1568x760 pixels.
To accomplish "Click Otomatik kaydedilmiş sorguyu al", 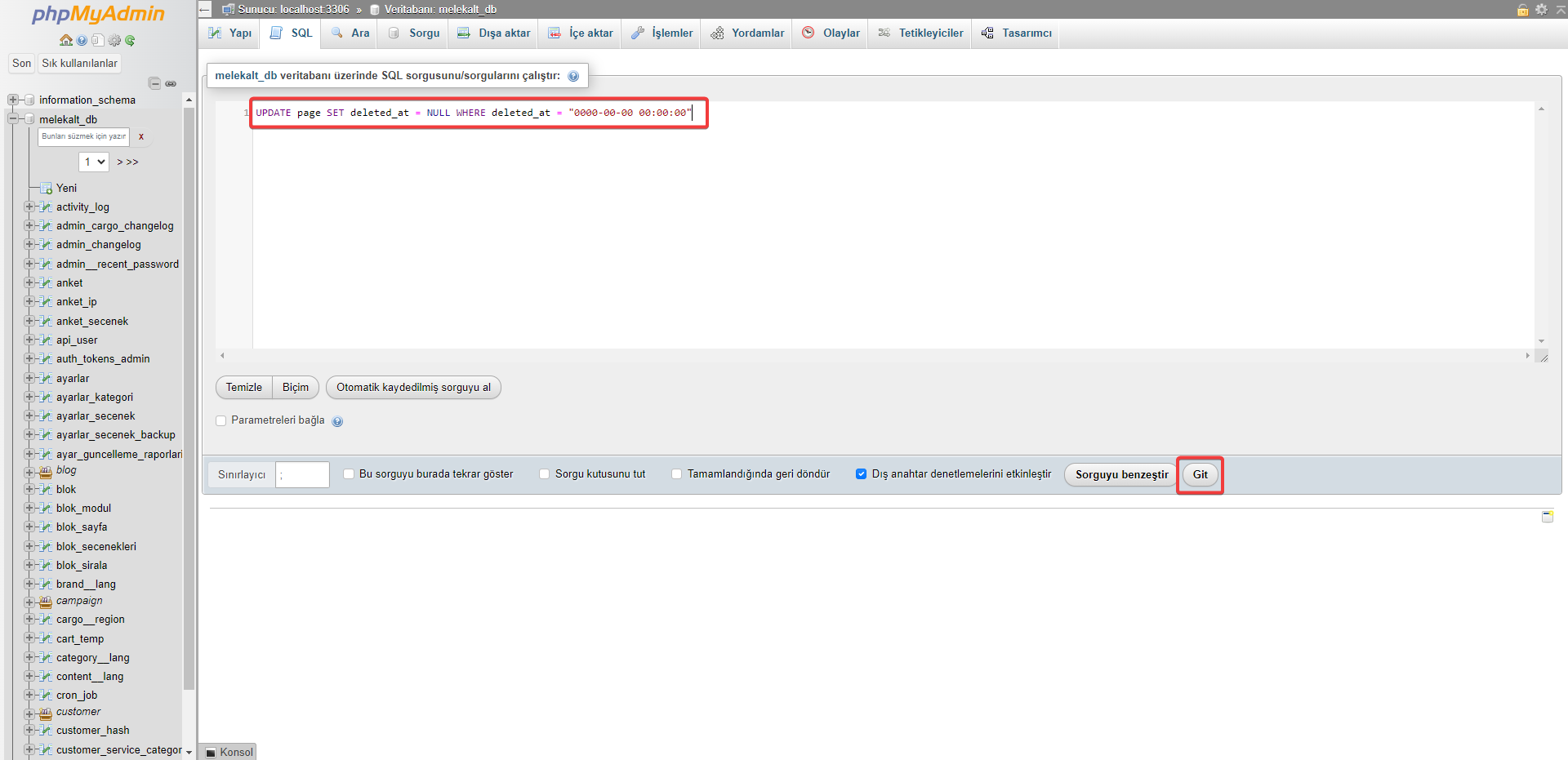I will (413, 388).
